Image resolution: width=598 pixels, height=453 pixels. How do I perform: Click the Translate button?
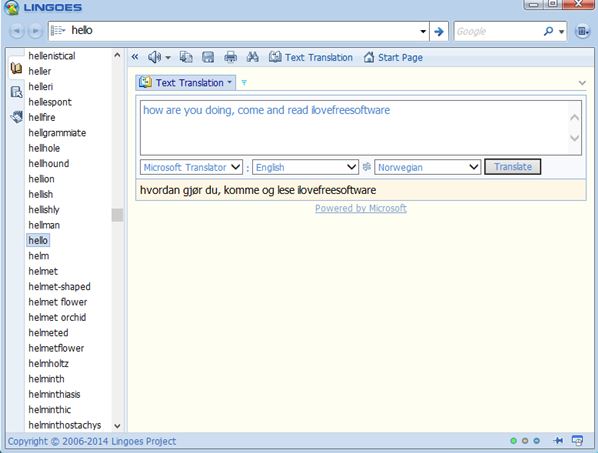click(513, 167)
